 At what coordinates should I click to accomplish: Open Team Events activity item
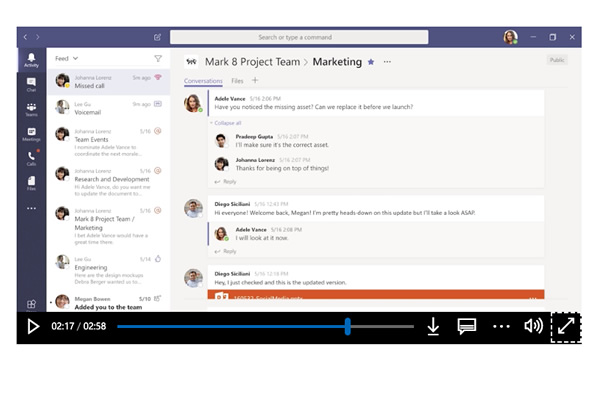(109, 142)
